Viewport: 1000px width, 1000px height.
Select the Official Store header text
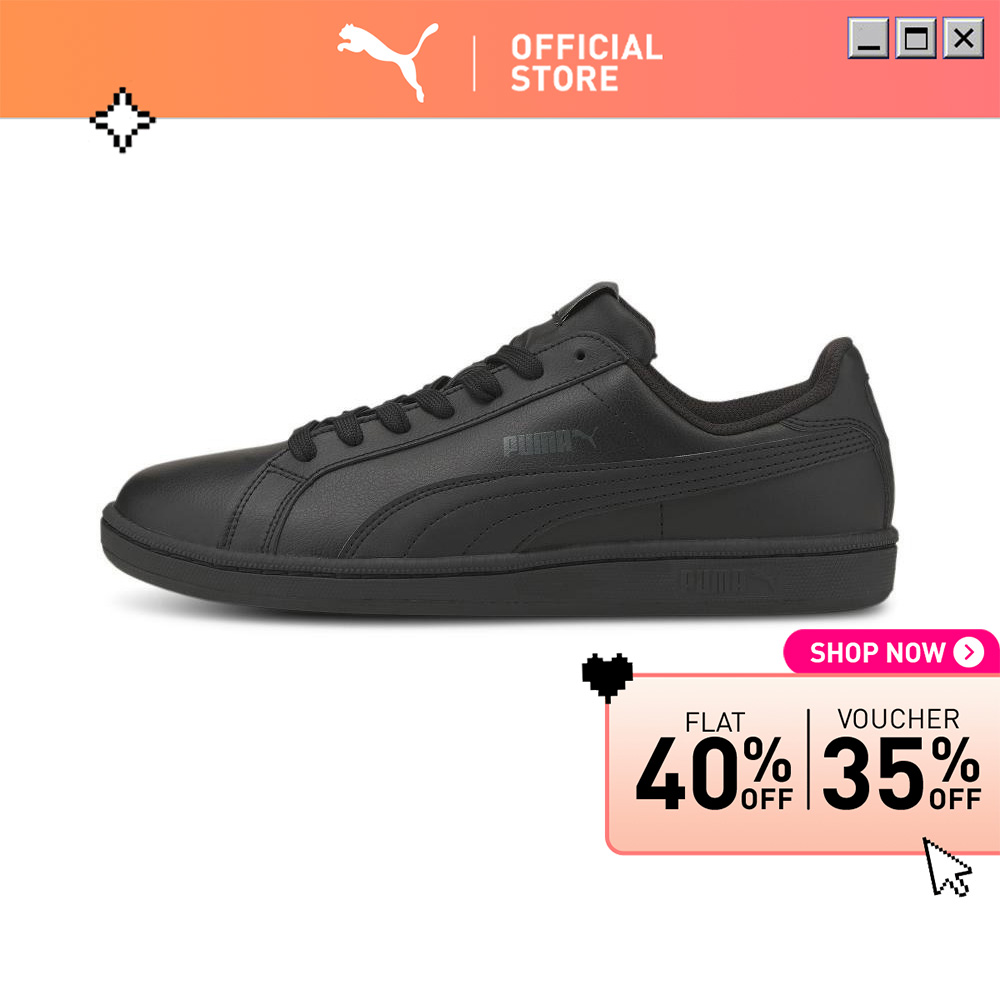pos(586,62)
